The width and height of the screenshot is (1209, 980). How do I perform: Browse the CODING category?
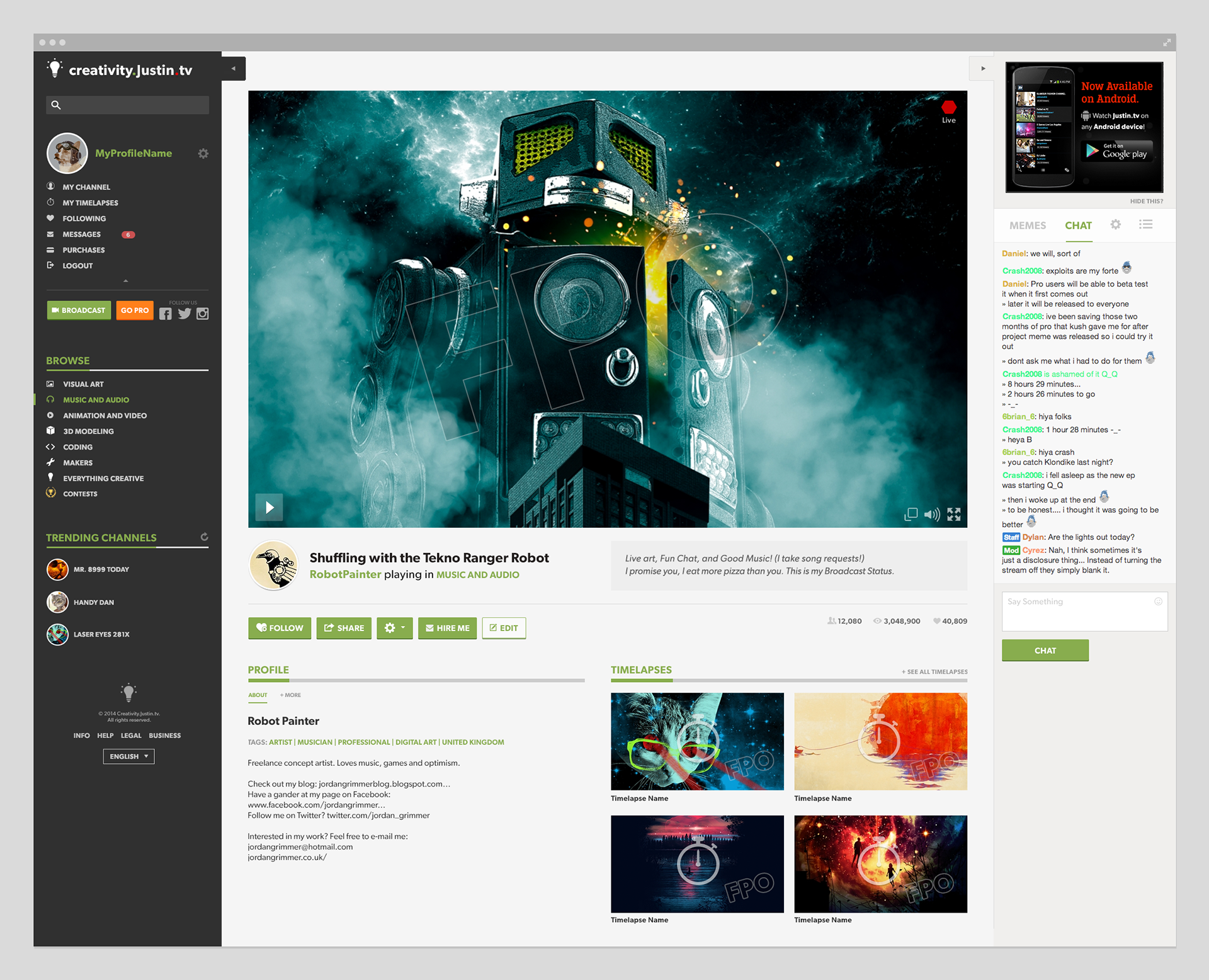(77, 447)
